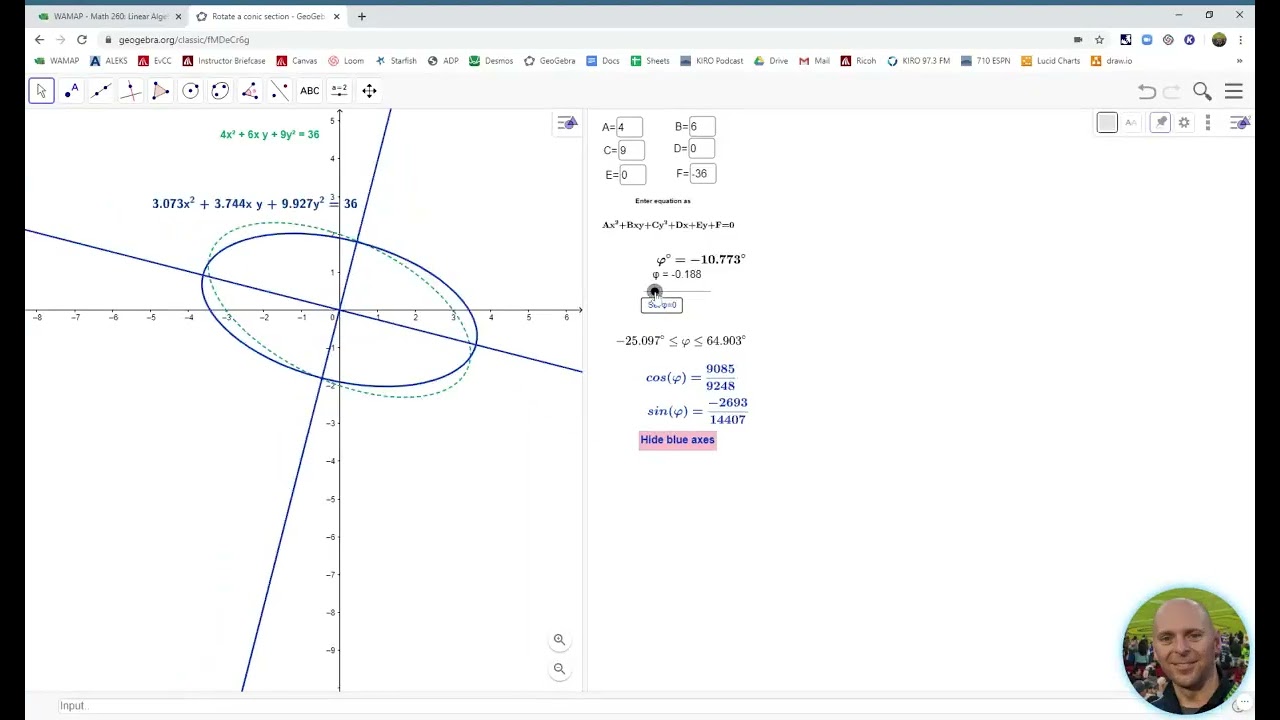This screenshot has width=1280, height=720.
Task: Click the GeoGebra Undo arrow
Action: [1147, 92]
